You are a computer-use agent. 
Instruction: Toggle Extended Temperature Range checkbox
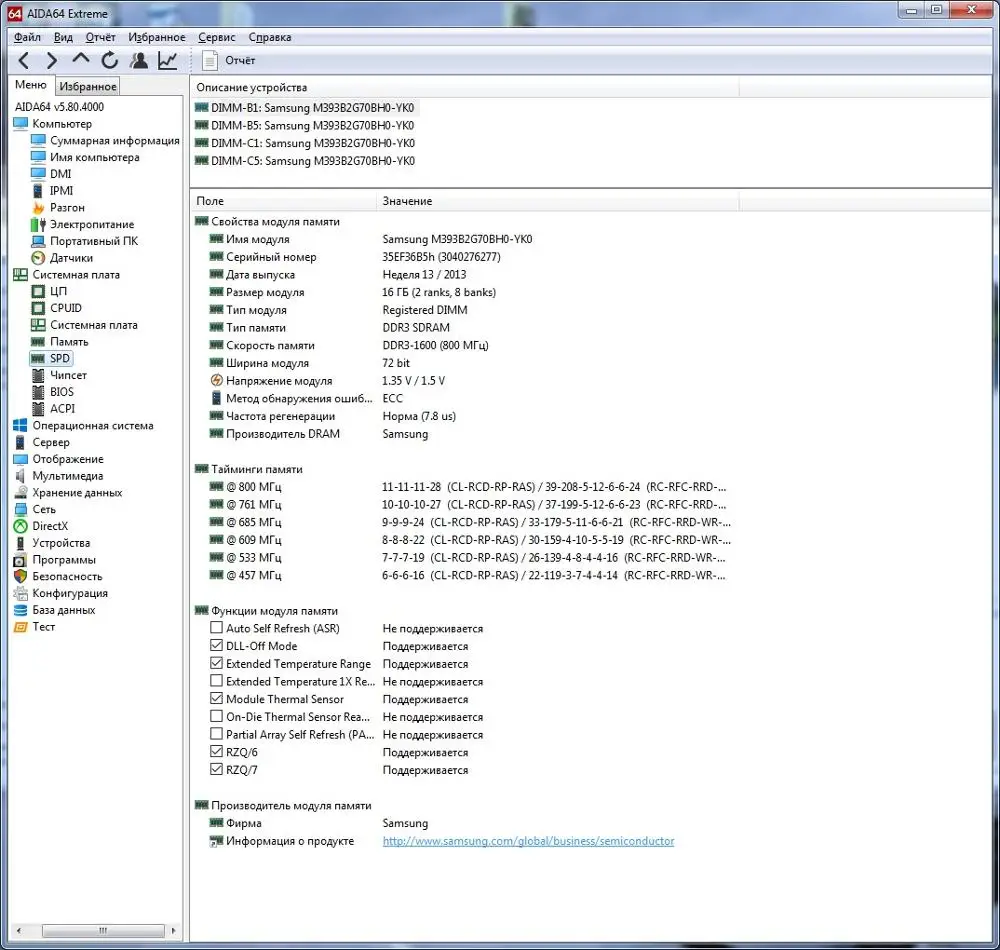click(216, 663)
